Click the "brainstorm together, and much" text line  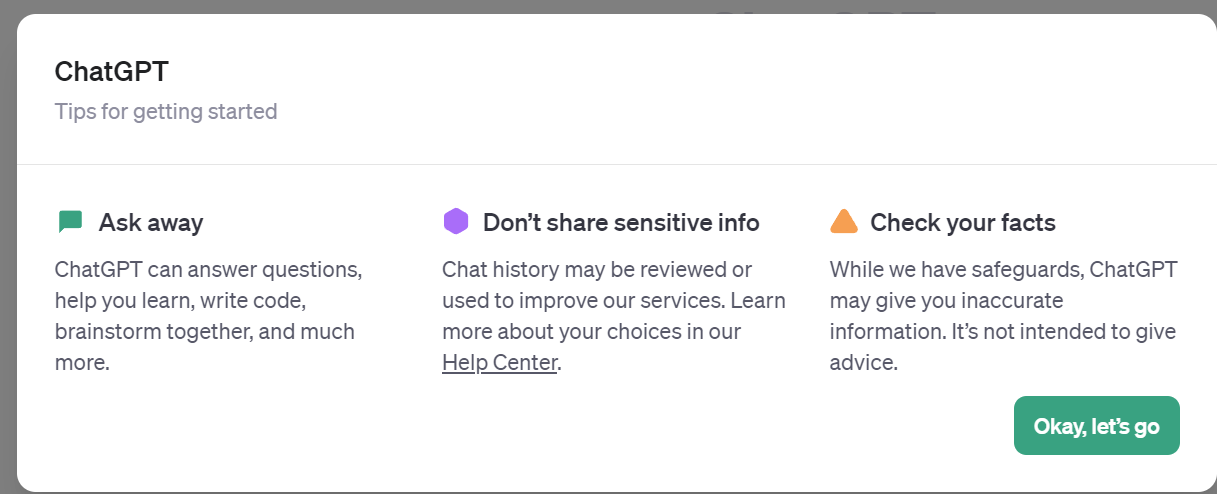205,331
